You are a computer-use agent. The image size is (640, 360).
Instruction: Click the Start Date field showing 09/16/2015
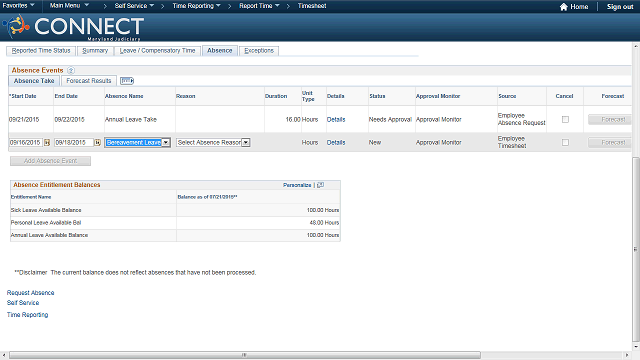pos(26,142)
